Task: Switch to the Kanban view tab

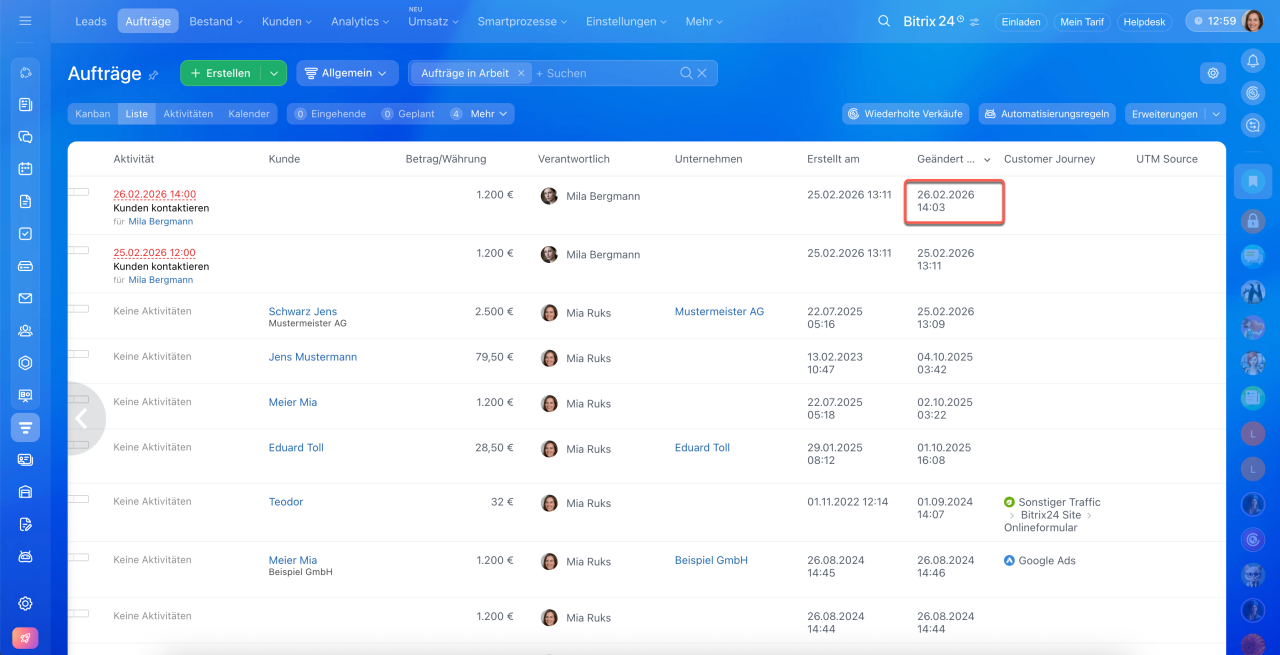Action: coord(93,114)
